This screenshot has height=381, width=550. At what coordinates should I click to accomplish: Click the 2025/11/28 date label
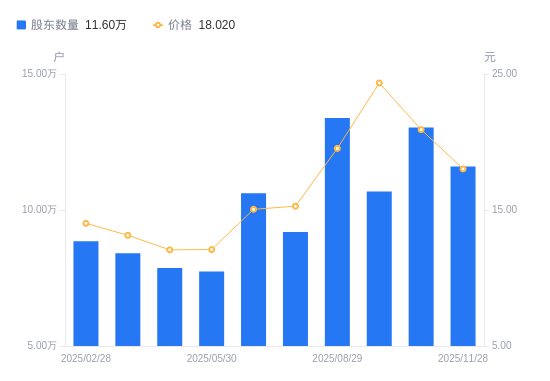(x=463, y=358)
